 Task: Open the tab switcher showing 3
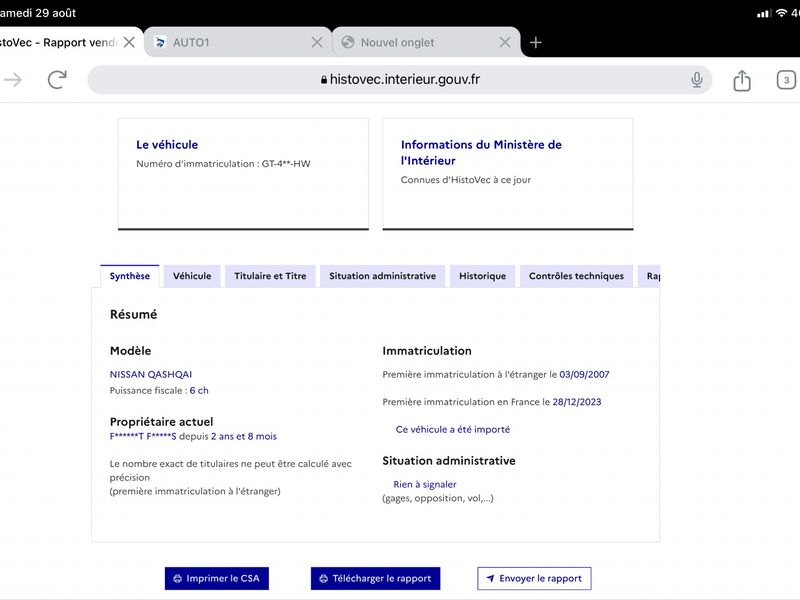(x=786, y=80)
